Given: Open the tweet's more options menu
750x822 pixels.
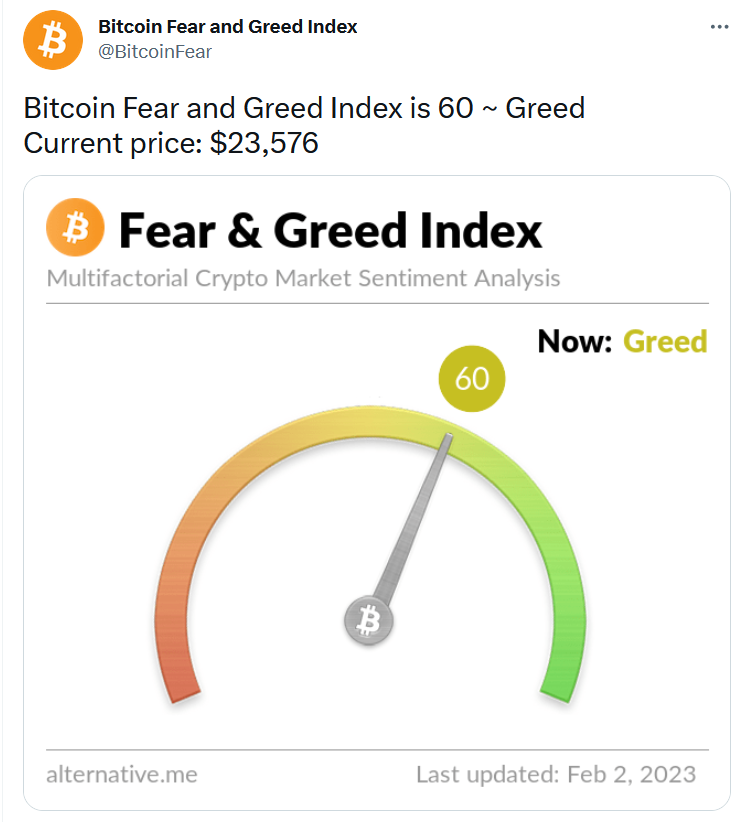Looking at the screenshot, I should [719, 27].
